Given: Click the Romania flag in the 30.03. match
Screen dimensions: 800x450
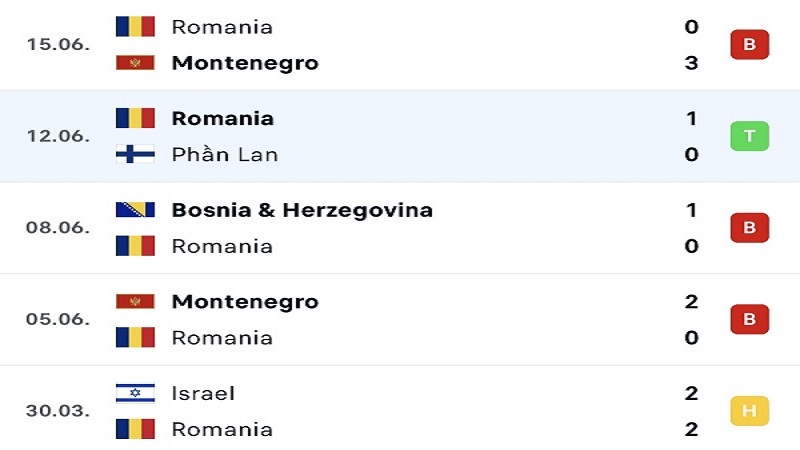Looking at the screenshot, I should (135, 429).
